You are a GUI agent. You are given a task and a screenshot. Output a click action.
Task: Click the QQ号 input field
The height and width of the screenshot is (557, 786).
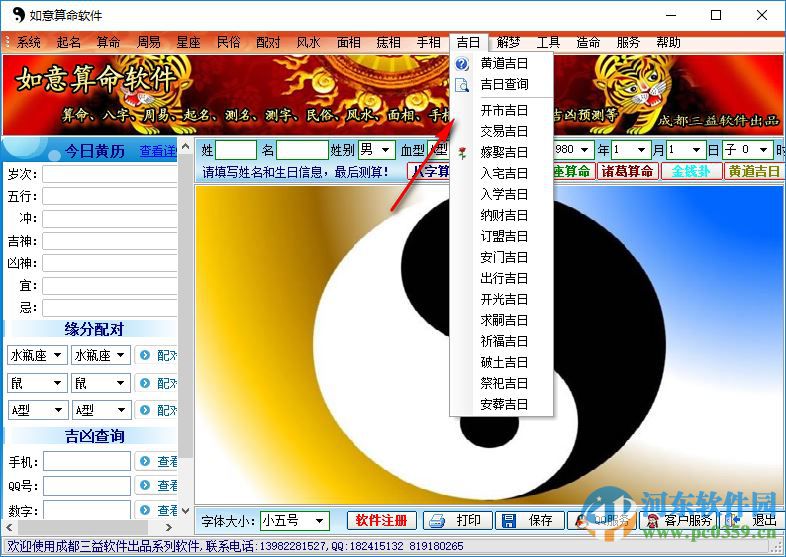click(x=87, y=485)
